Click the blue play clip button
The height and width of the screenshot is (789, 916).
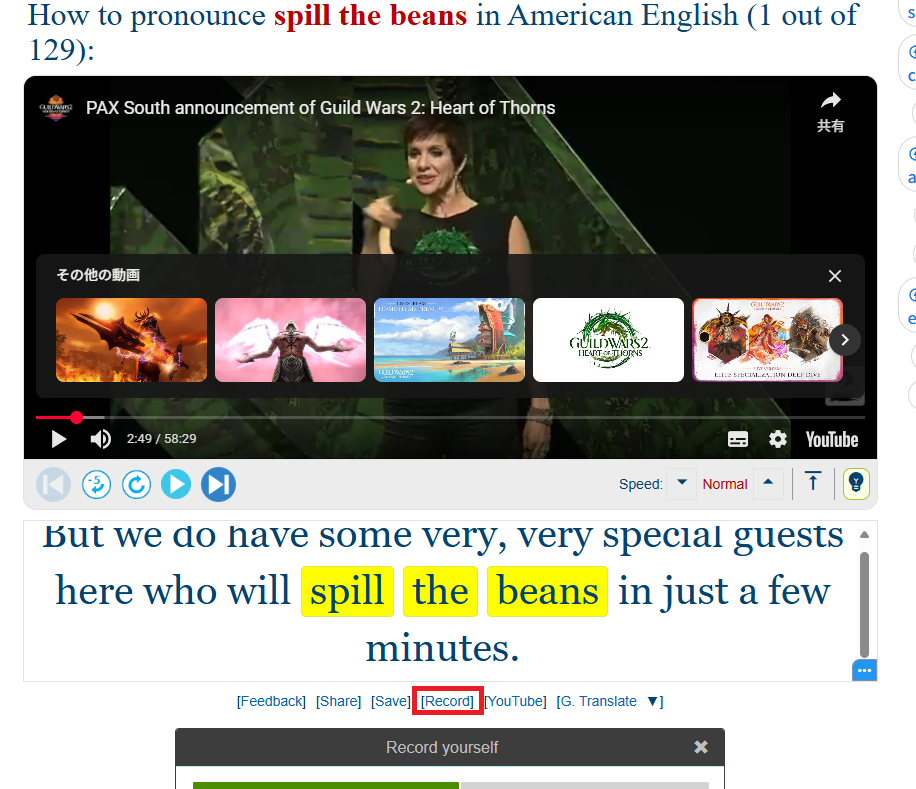176,485
